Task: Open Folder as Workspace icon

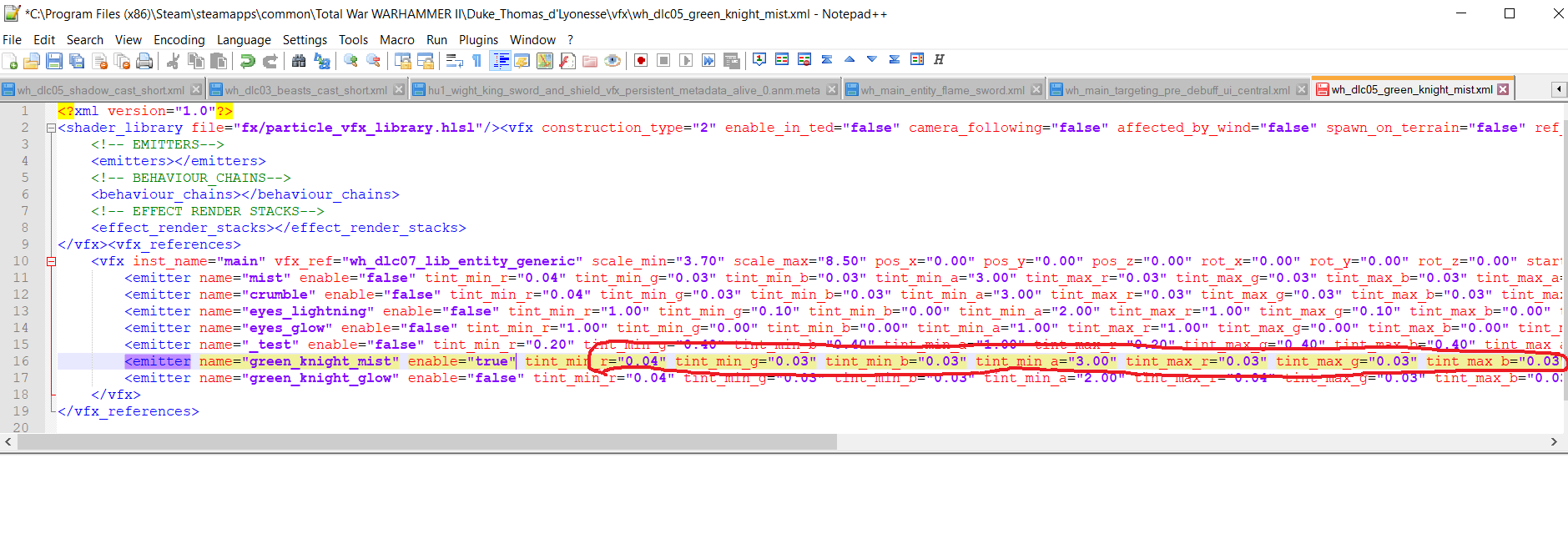Action: point(590,60)
